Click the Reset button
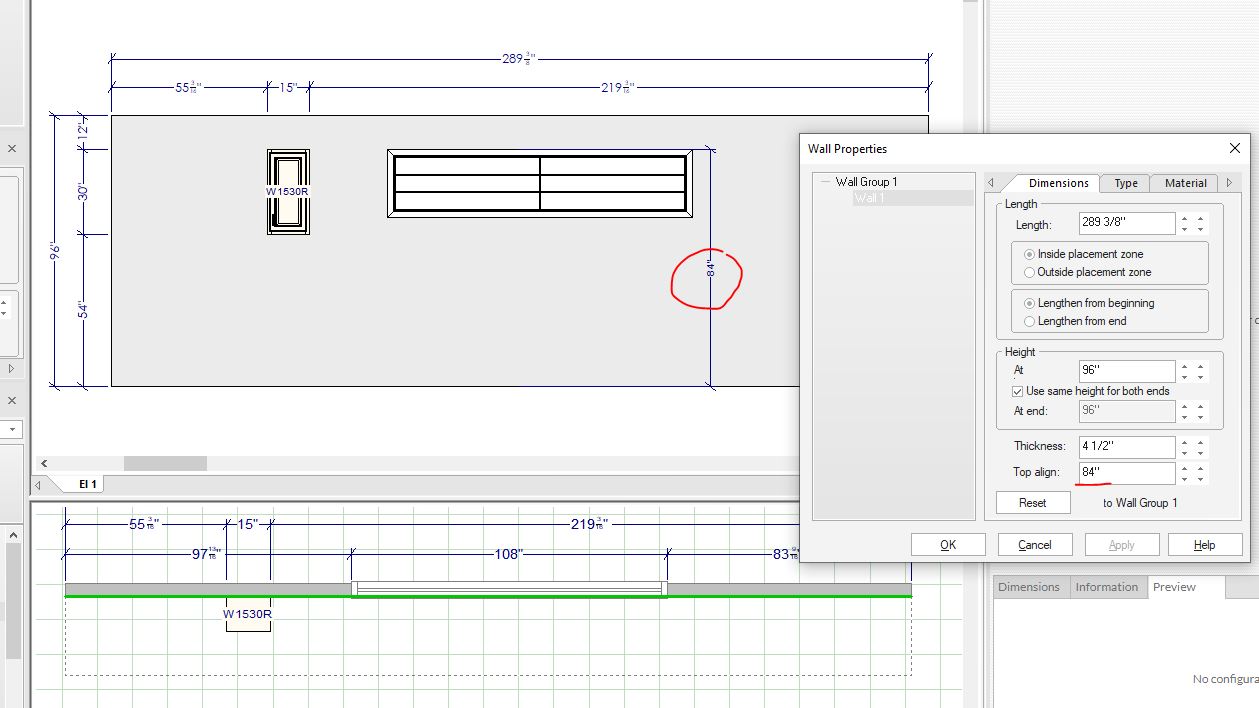 1032,503
